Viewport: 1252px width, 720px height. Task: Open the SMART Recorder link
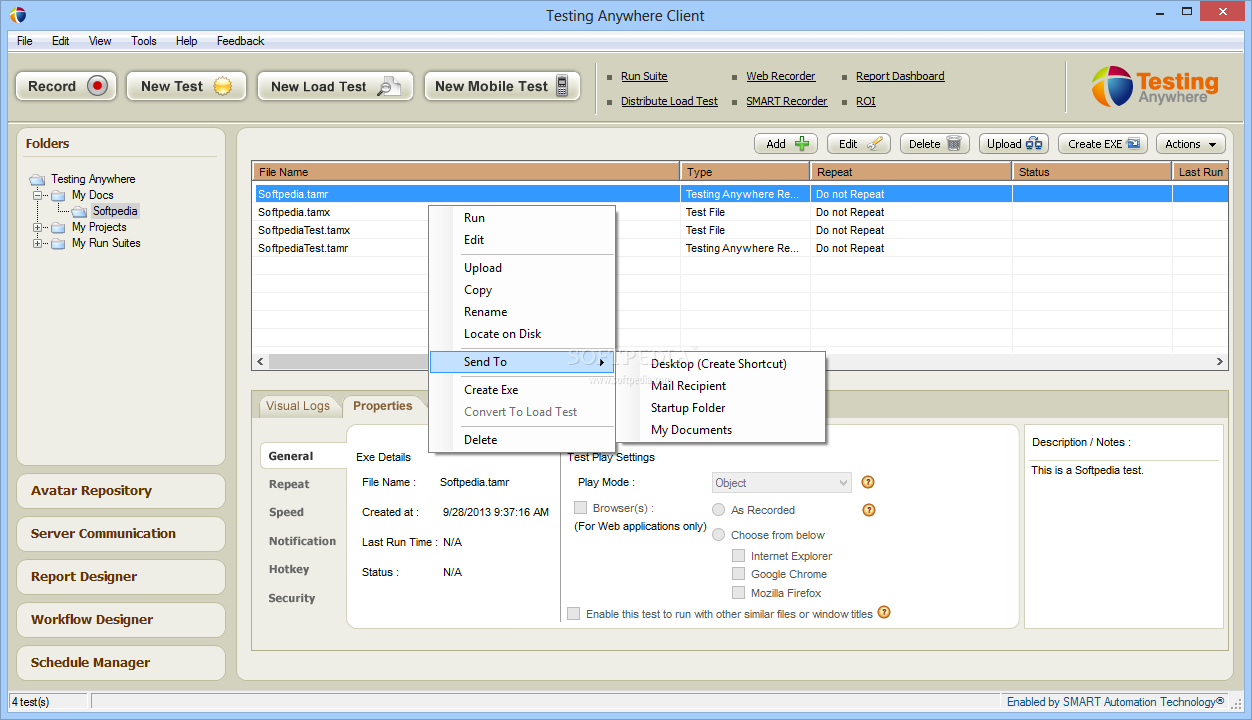[x=787, y=101]
